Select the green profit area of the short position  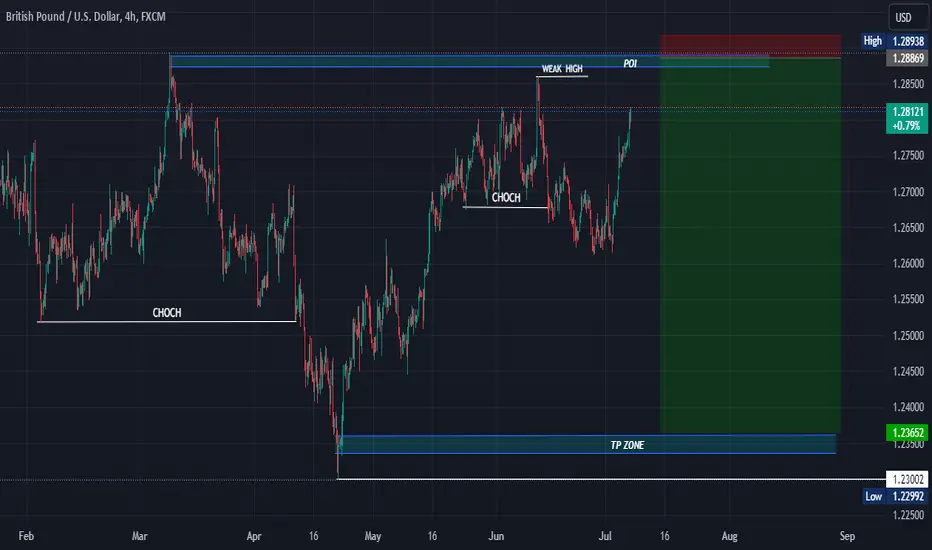pos(750,245)
